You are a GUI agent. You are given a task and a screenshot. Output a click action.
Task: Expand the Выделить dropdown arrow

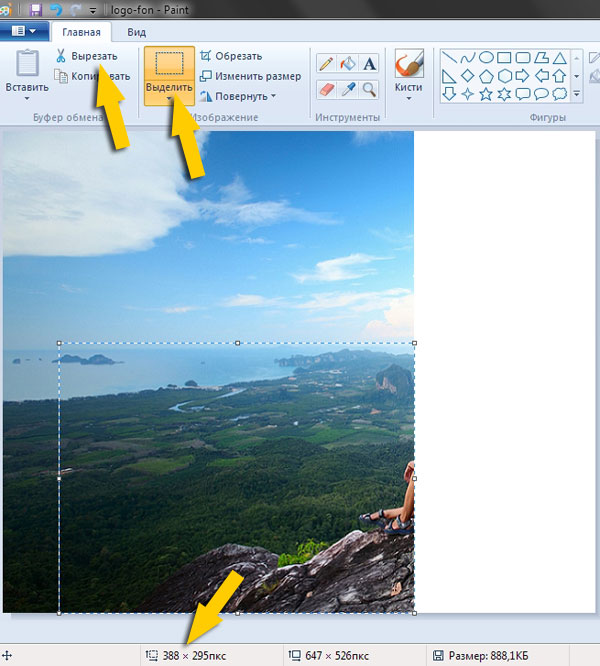[x=169, y=100]
